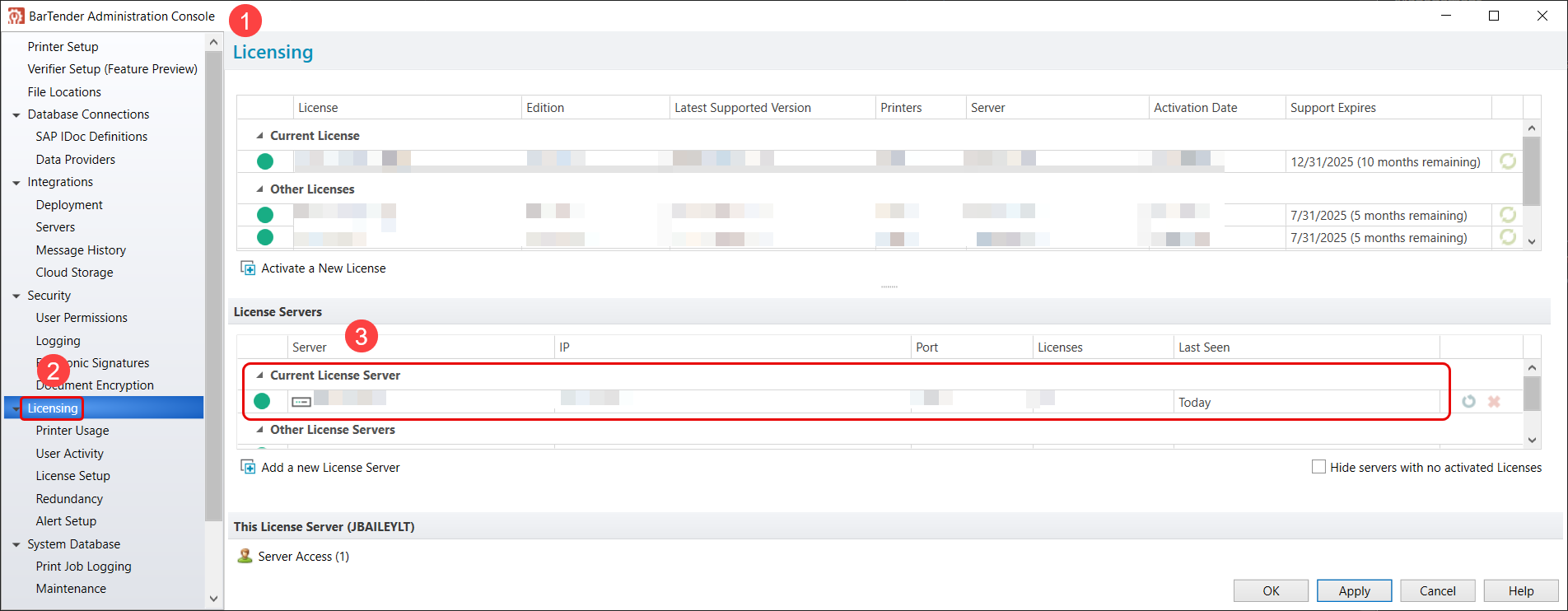Open Cloud Storage
This screenshot has width=1568, height=611.
click(x=74, y=273)
